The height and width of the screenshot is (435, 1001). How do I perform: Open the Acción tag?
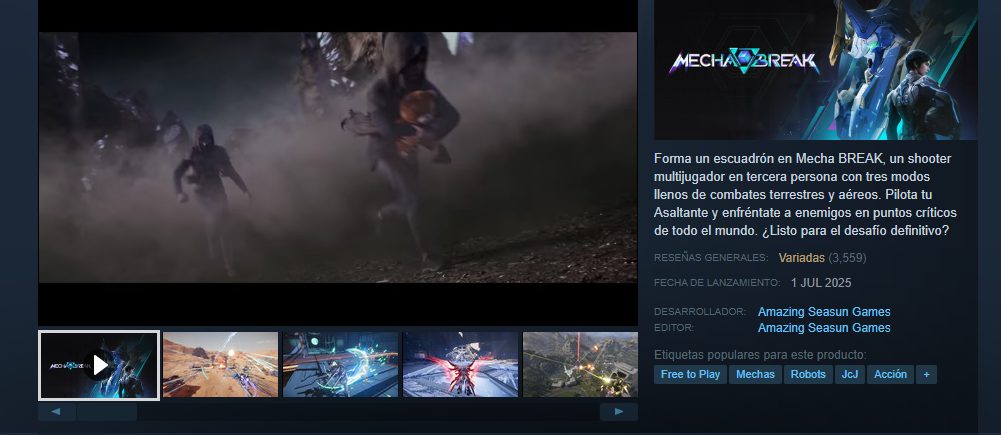pyautogui.click(x=891, y=375)
